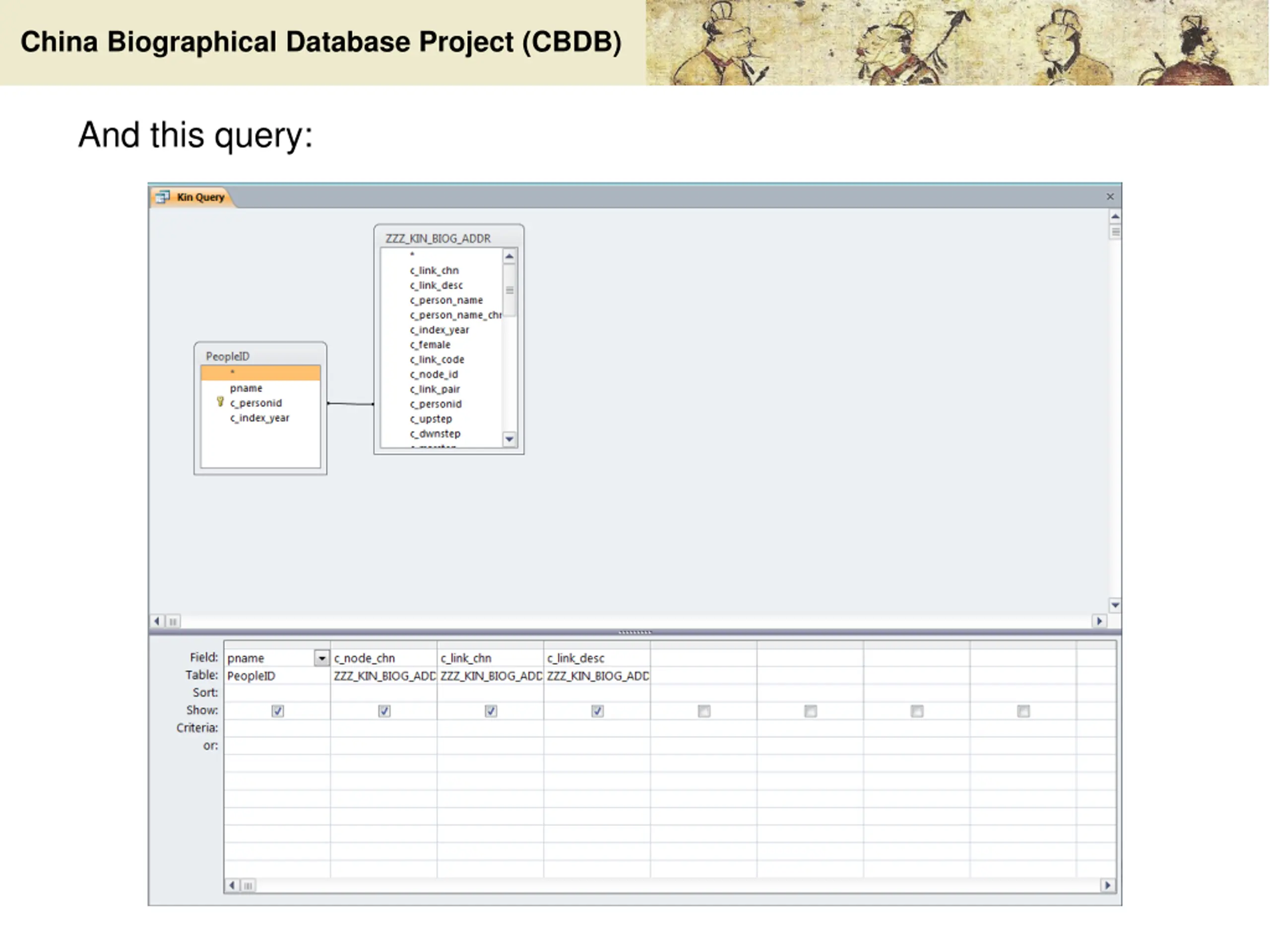Image resolution: width=1270 pixels, height=952 pixels.
Task: Uncheck Show for pname column
Action: (278, 711)
